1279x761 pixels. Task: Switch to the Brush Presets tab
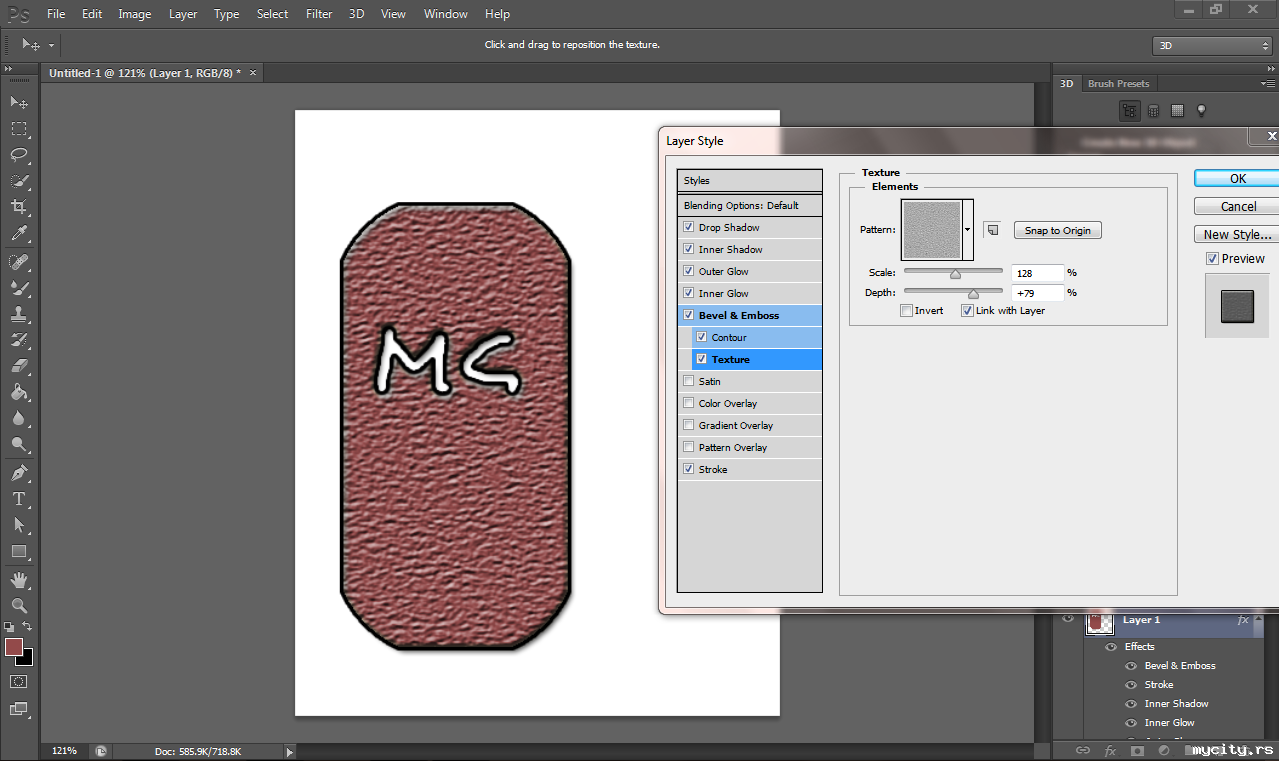pyautogui.click(x=1118, y=84)
